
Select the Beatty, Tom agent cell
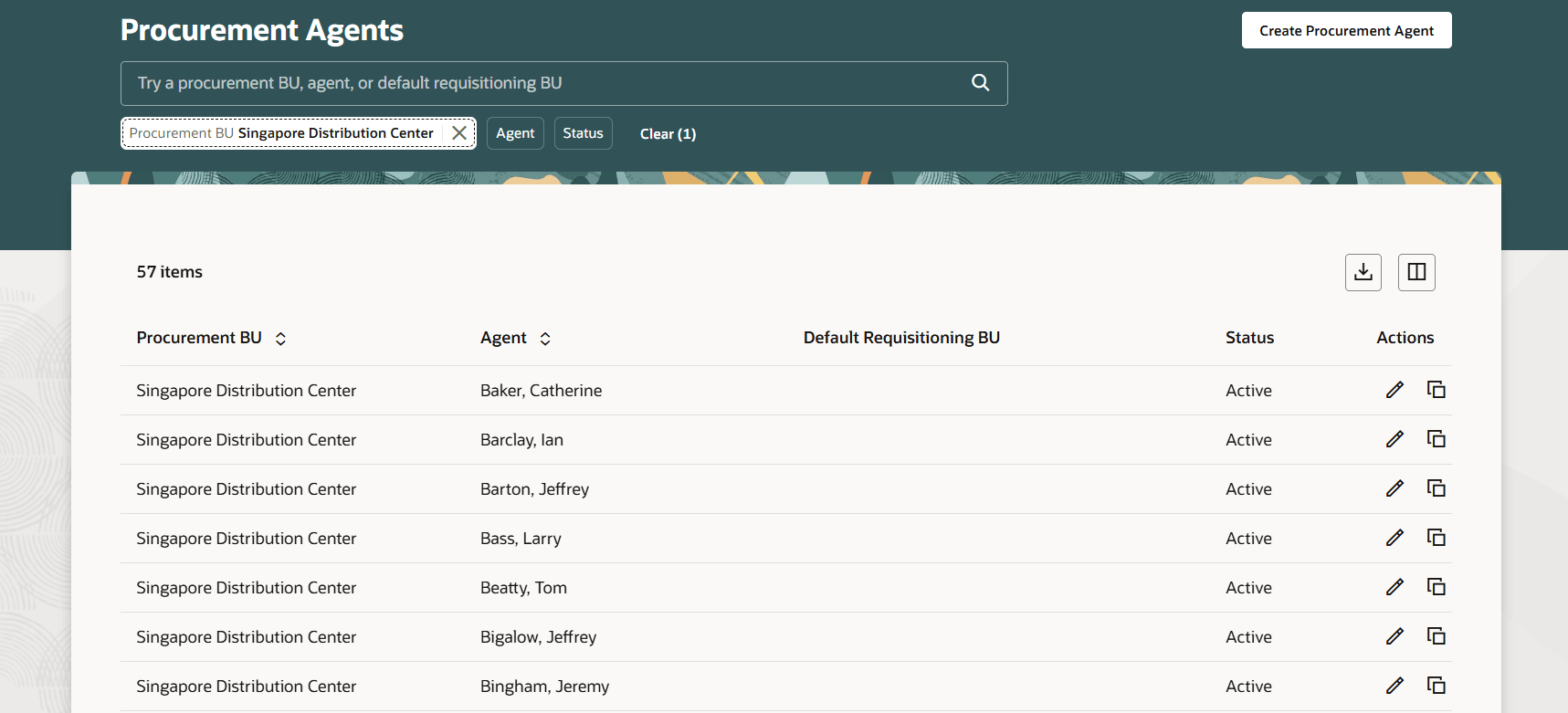(x=523, y=588)
